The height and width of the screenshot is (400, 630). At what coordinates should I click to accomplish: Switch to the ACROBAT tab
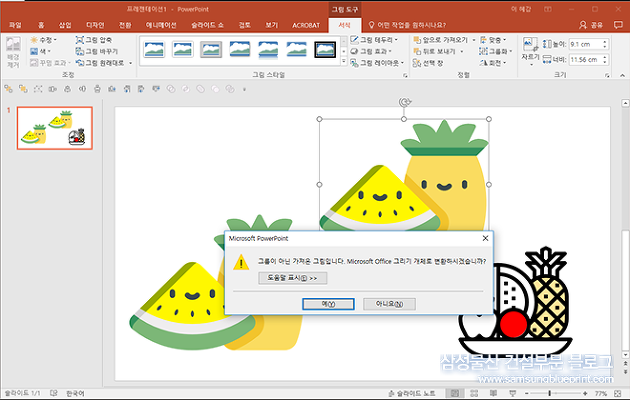306,25
